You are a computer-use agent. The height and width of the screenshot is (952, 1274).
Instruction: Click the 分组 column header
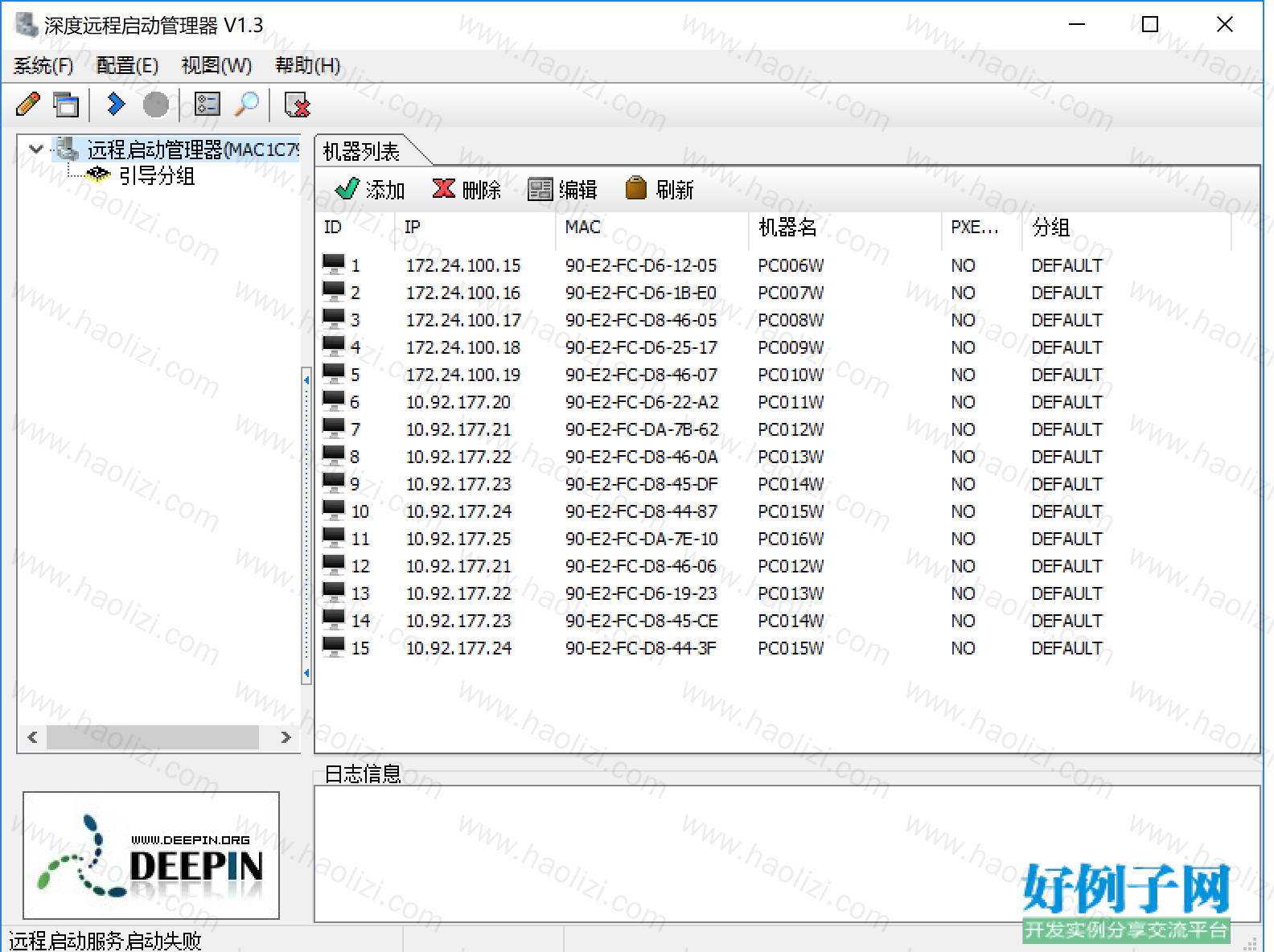pyautogui.click(x=1126, y=228)
